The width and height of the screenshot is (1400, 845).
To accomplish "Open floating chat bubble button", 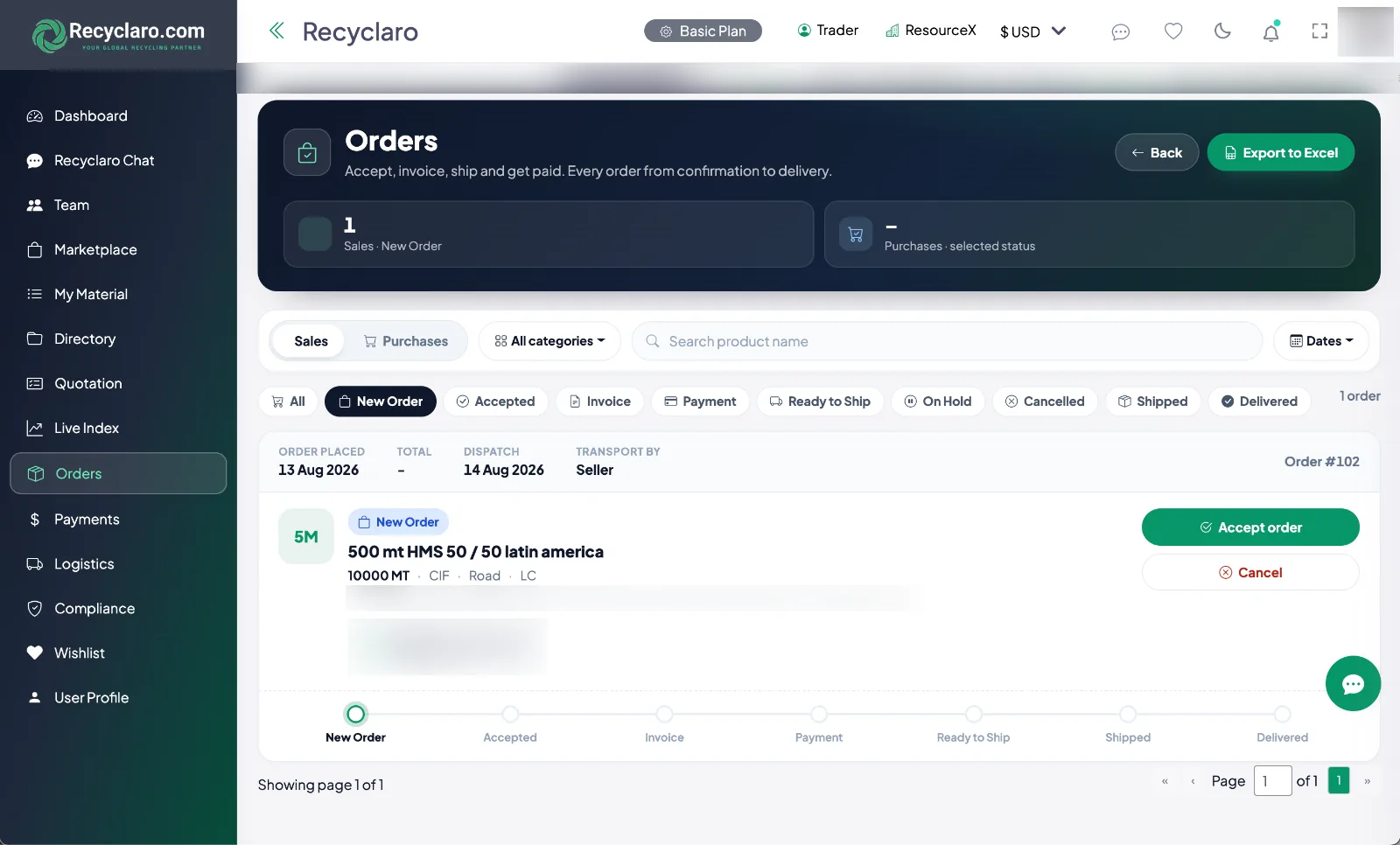I will coord(1353,683).
